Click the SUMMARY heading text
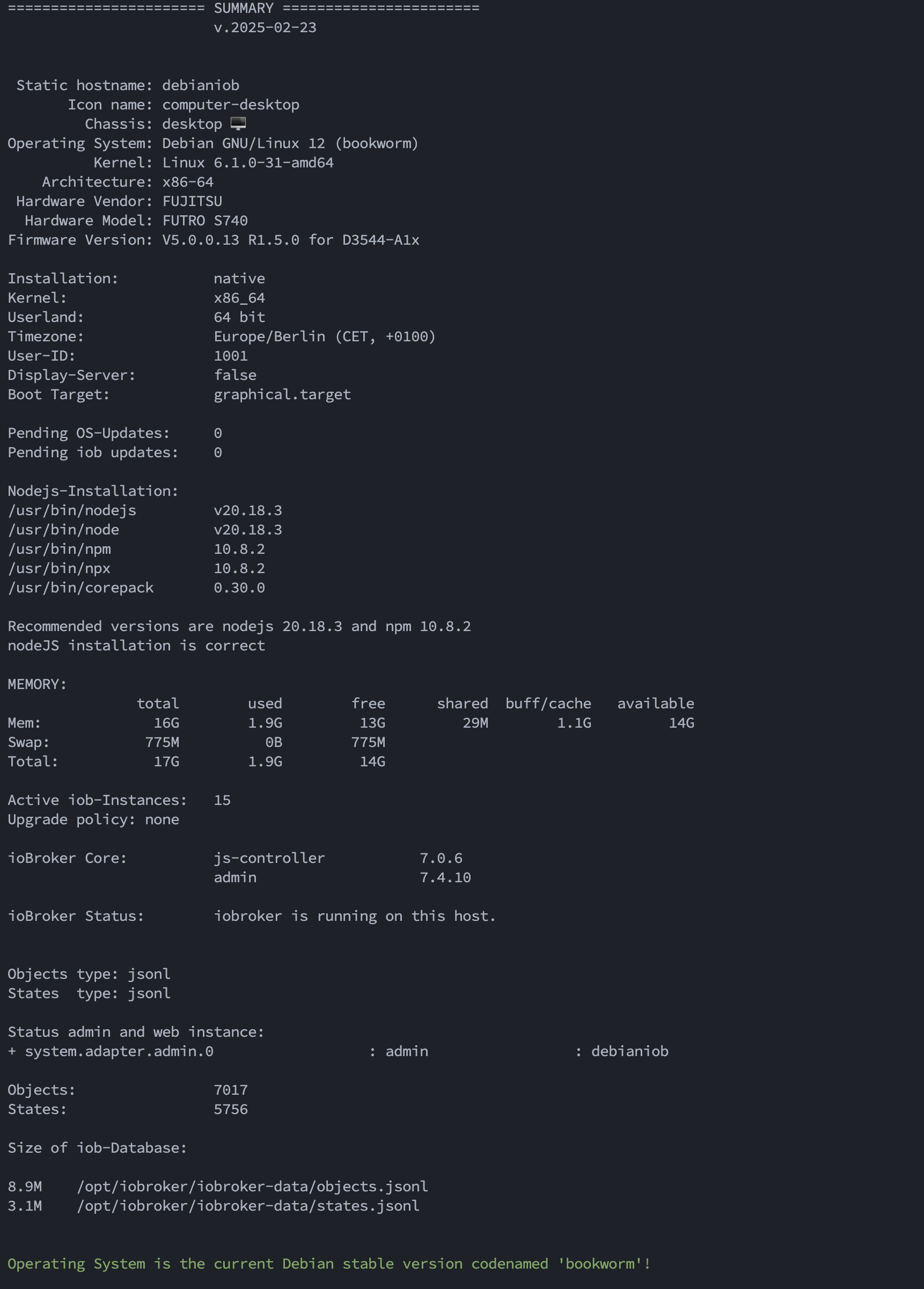Screen dimensions: 924x1289 (243, 9)
